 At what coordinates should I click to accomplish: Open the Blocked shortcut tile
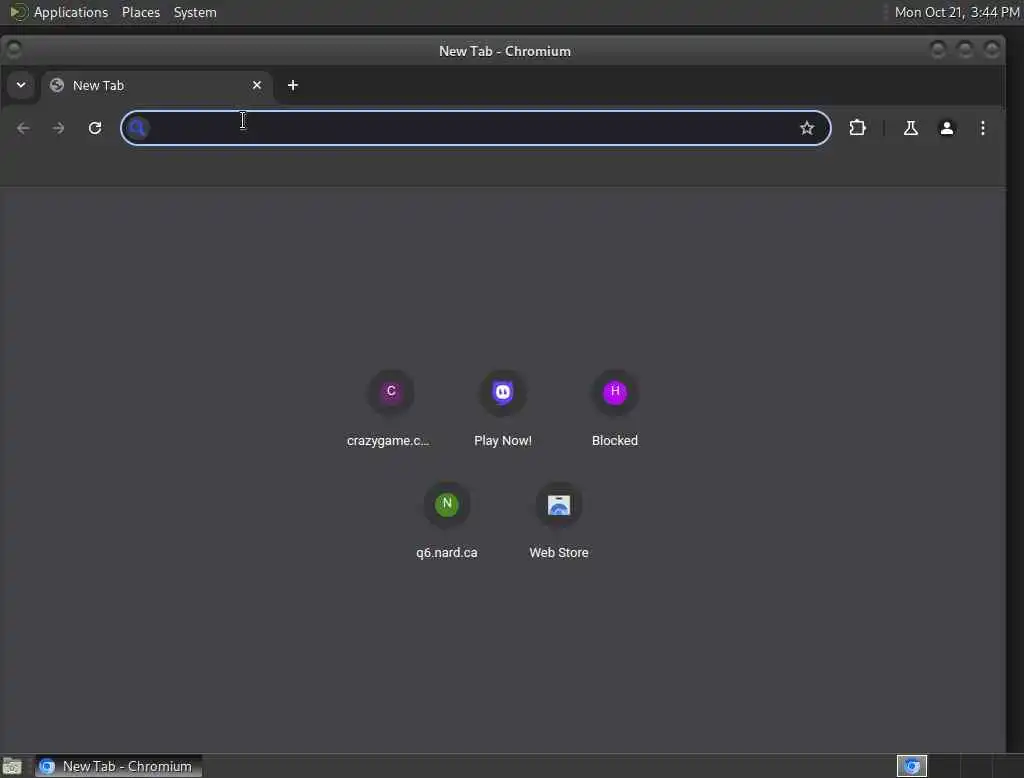(x=615, y=410)
